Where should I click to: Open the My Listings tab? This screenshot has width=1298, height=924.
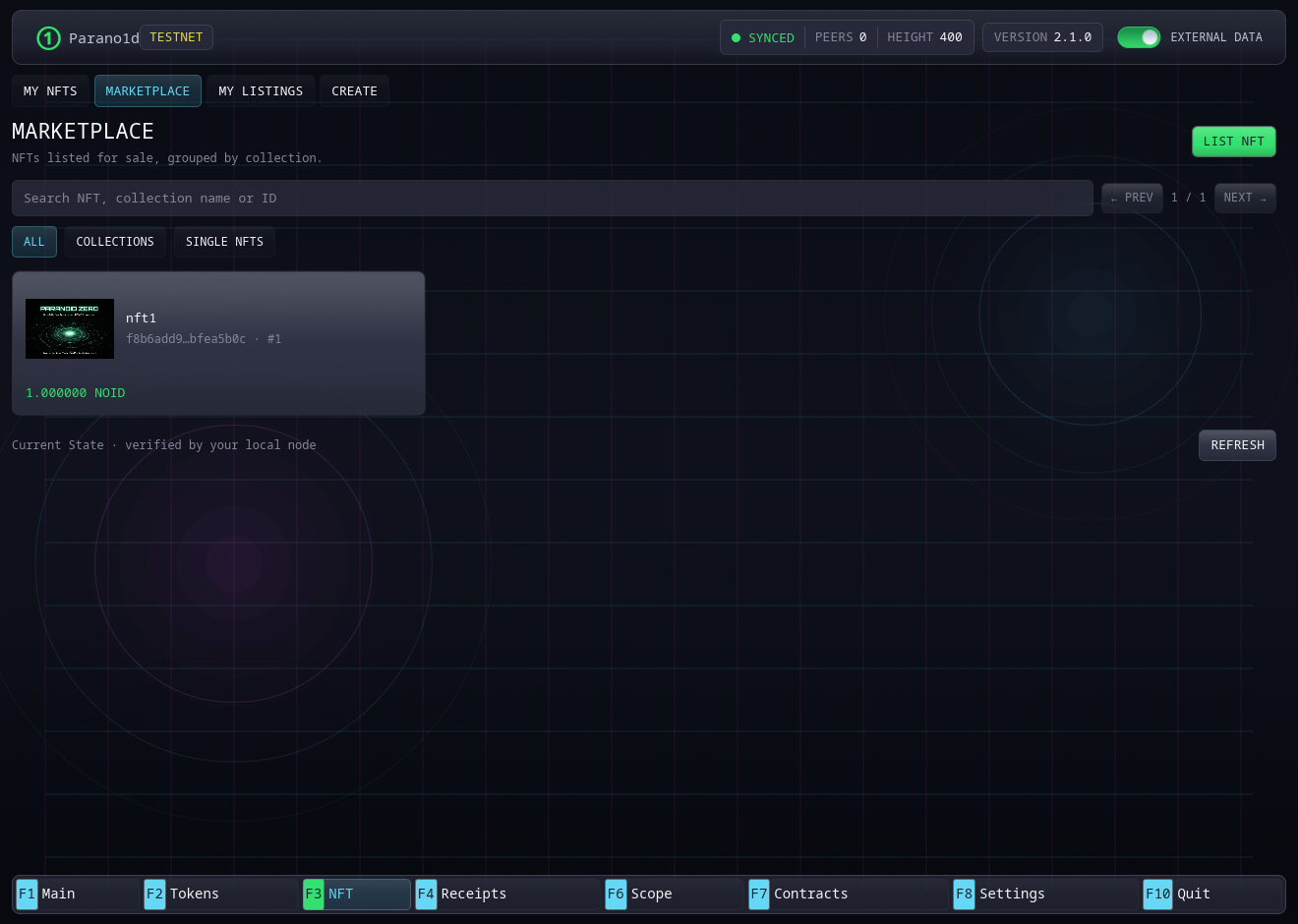(261, 91)
